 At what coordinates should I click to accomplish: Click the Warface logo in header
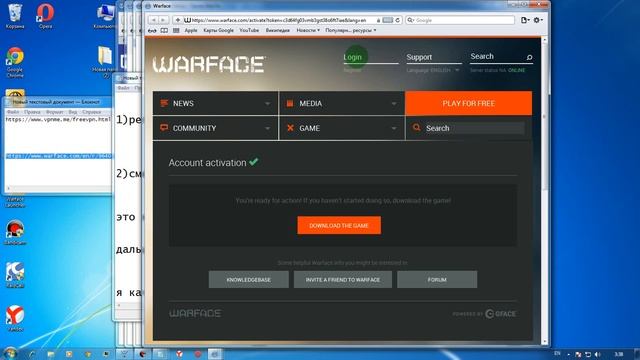coord(209,64)
